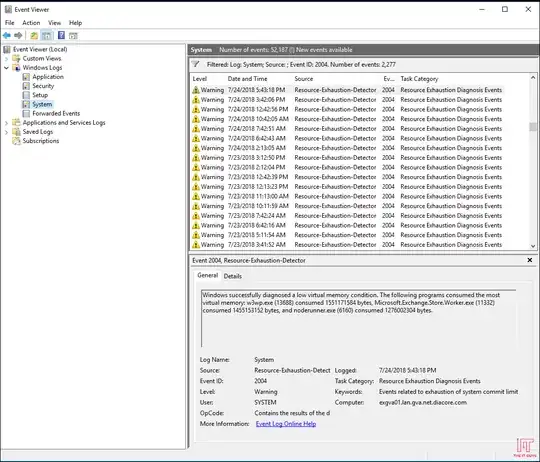Image resolution: width=540 pixels, height=462 pixels.
Task: Expand the Custom Views node
Action: [6, 59]
